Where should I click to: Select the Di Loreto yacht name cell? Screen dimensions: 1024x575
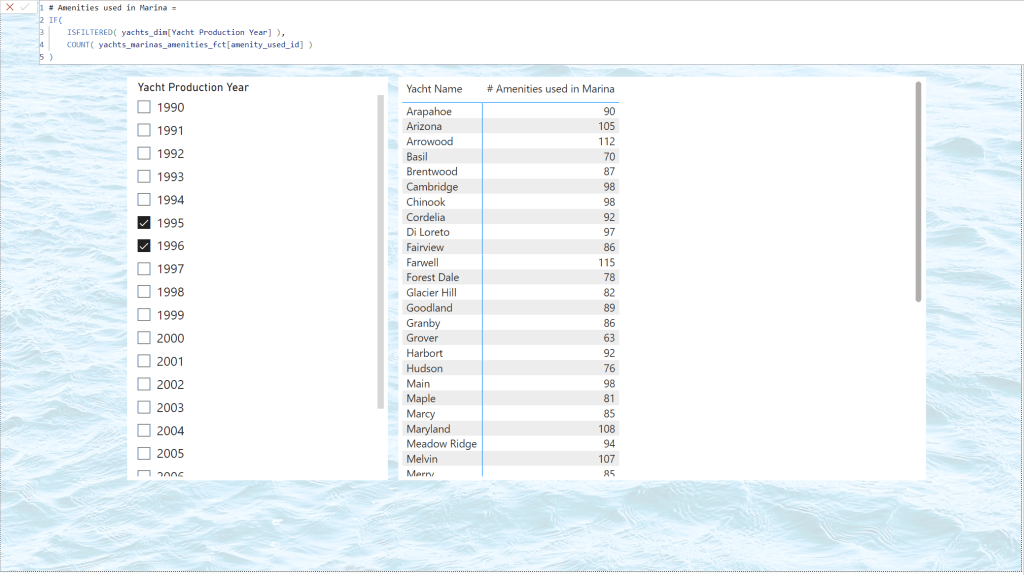(428, 232)
